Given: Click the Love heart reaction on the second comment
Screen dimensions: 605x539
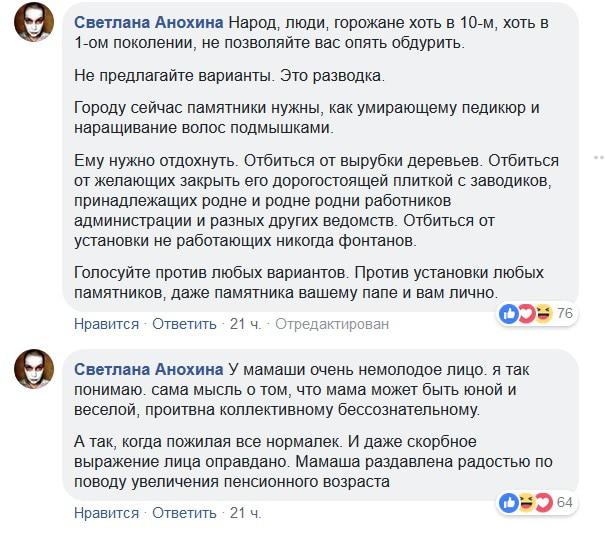Looking at the screenshot, I should click(x=542, y=501).
